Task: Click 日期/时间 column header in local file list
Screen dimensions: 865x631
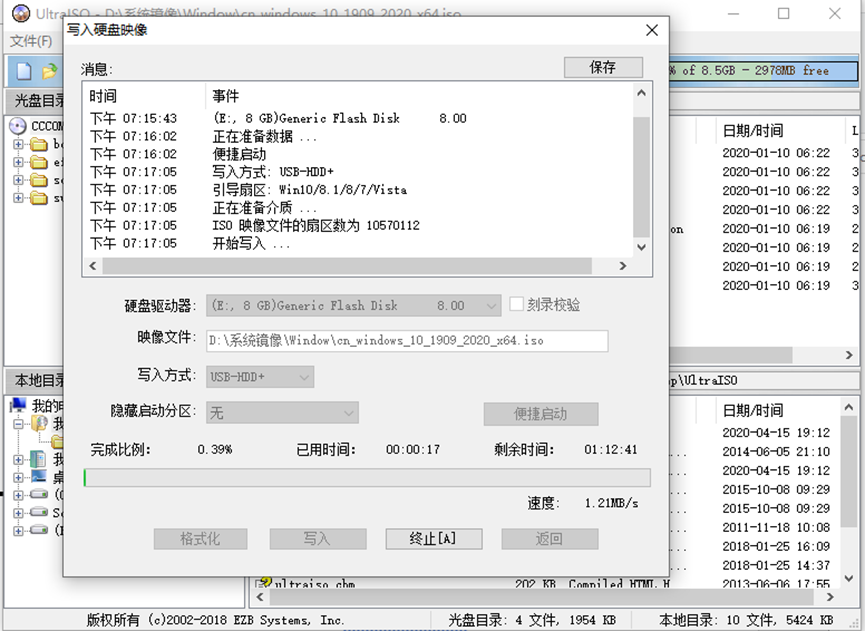Action: coord(753,410)
